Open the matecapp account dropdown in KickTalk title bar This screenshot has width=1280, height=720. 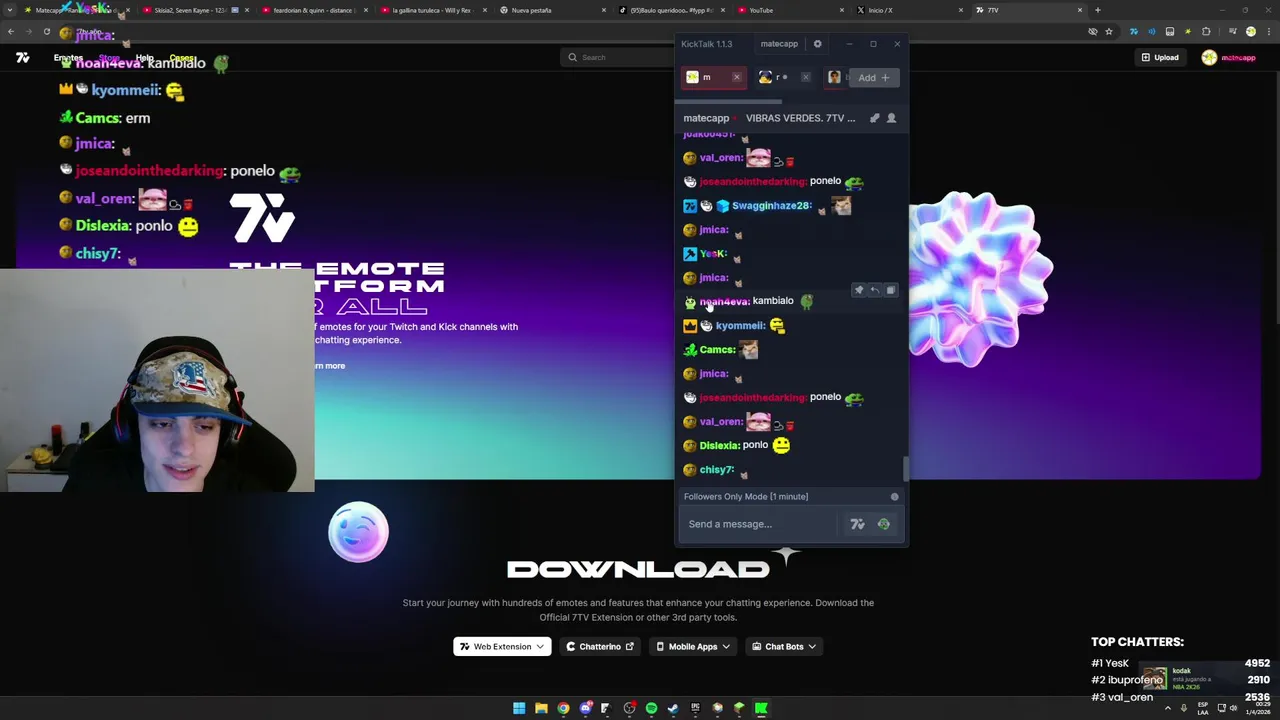click(779, 44)
